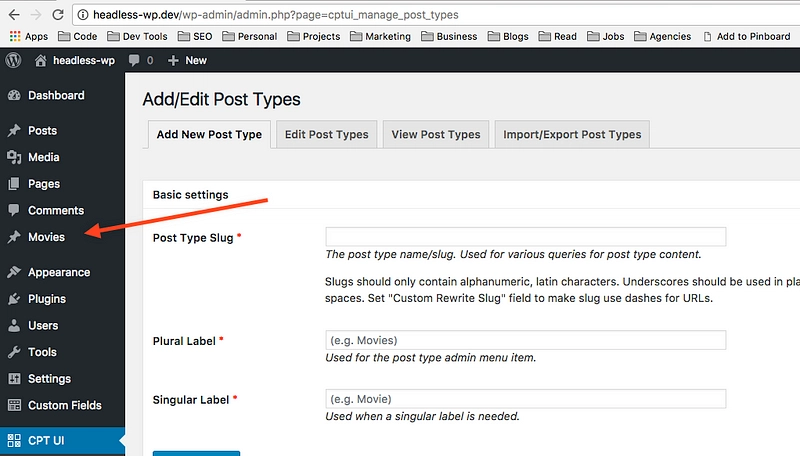Go to Plugins in the sidebar
The image size is (800, 456).
tap(46, 299)
